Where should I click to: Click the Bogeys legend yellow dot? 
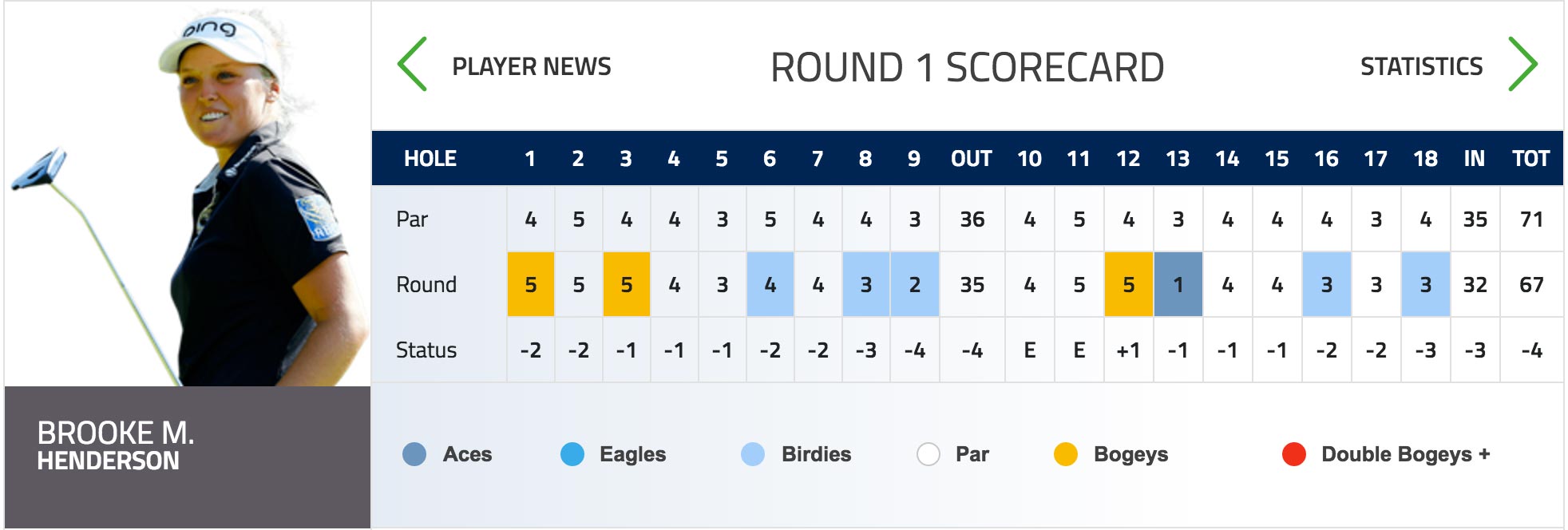[1066, 454]
